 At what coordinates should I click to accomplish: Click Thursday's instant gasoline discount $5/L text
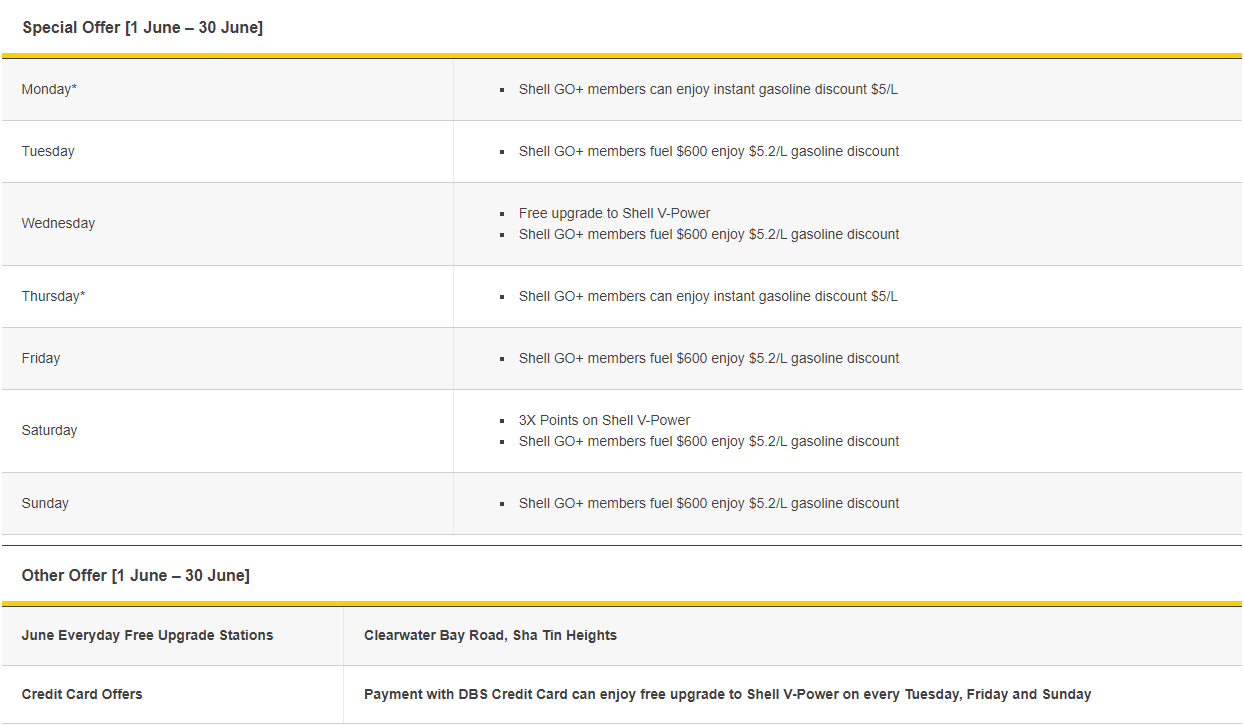(708, 297)
